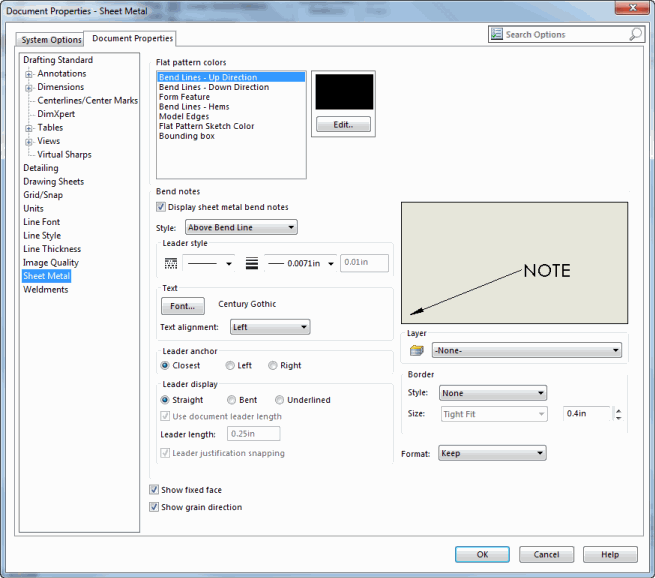Expand the Views tree node

click(29, 142)
